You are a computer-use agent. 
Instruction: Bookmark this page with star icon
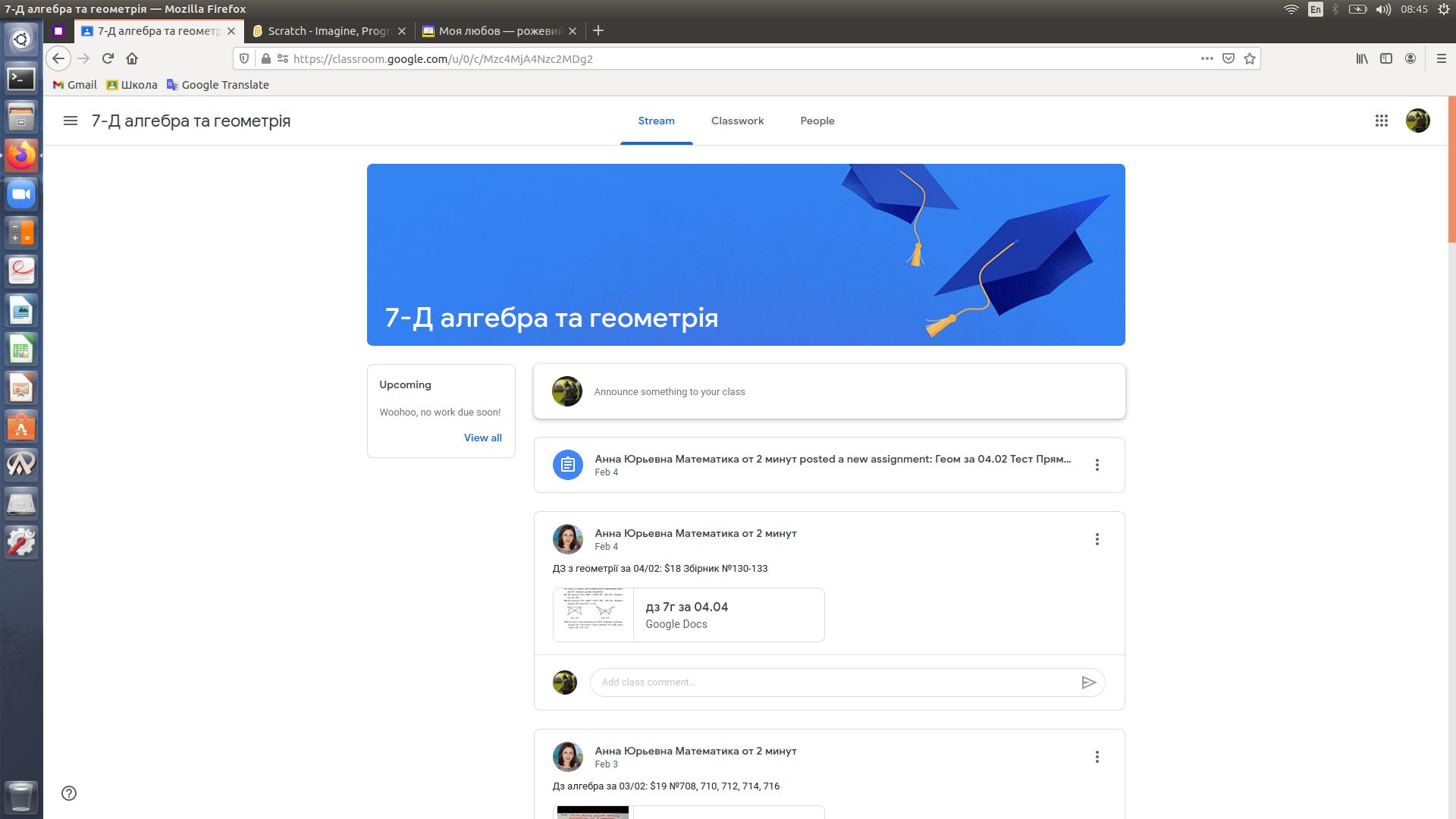(x=1250, y=58)
